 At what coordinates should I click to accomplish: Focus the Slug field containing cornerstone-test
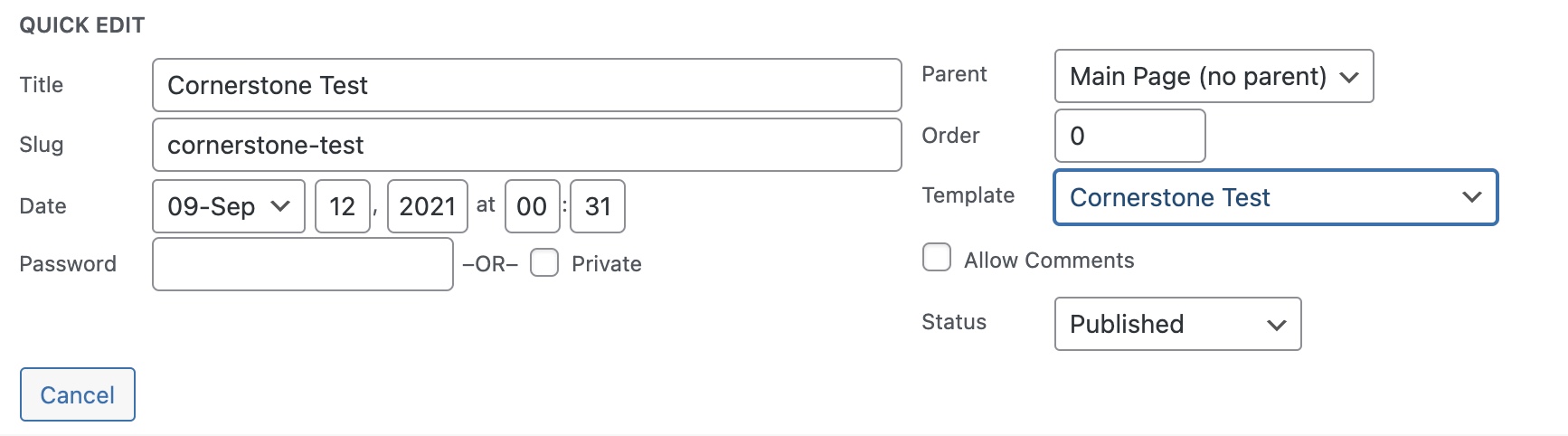526,145
